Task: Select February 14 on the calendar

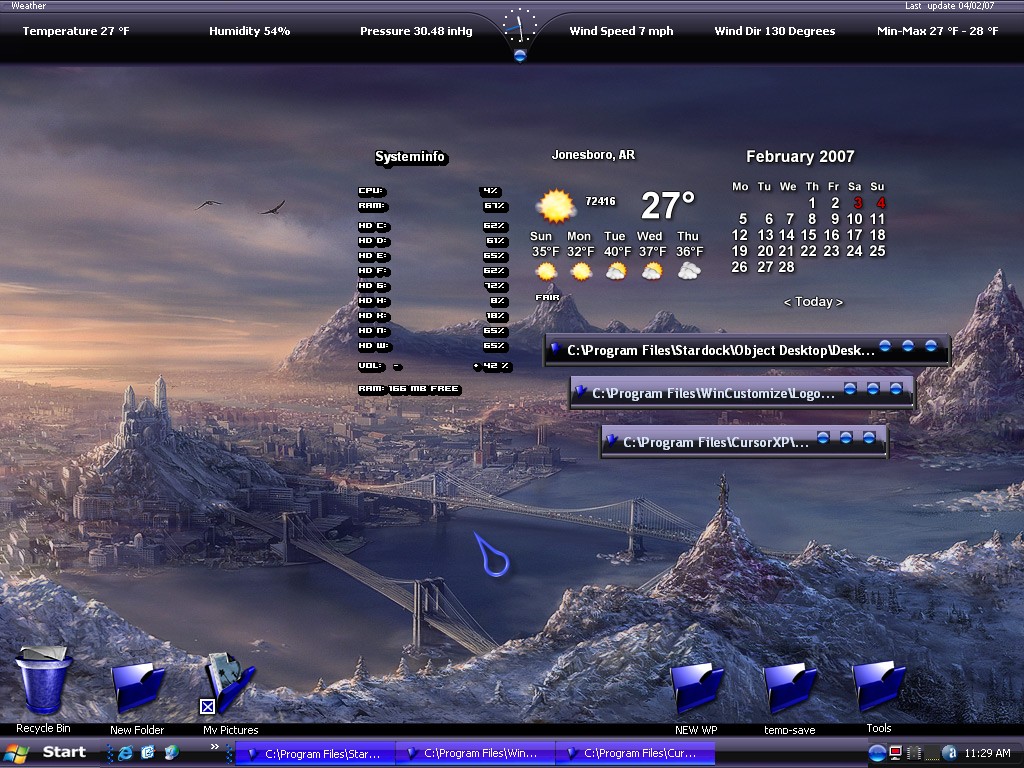Action: click(x=786, y=235)
